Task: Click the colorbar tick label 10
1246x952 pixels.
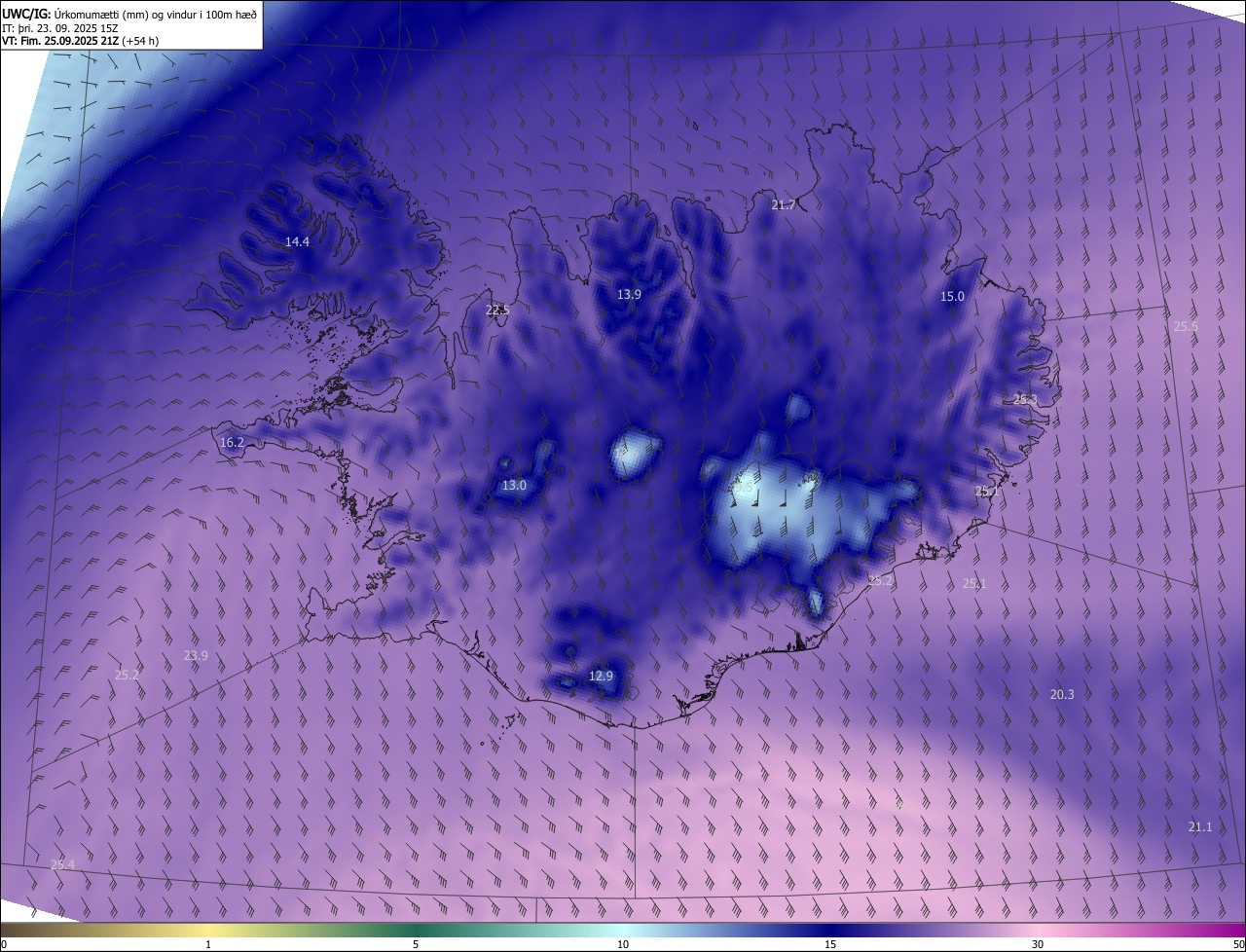Action: point(623,944)
